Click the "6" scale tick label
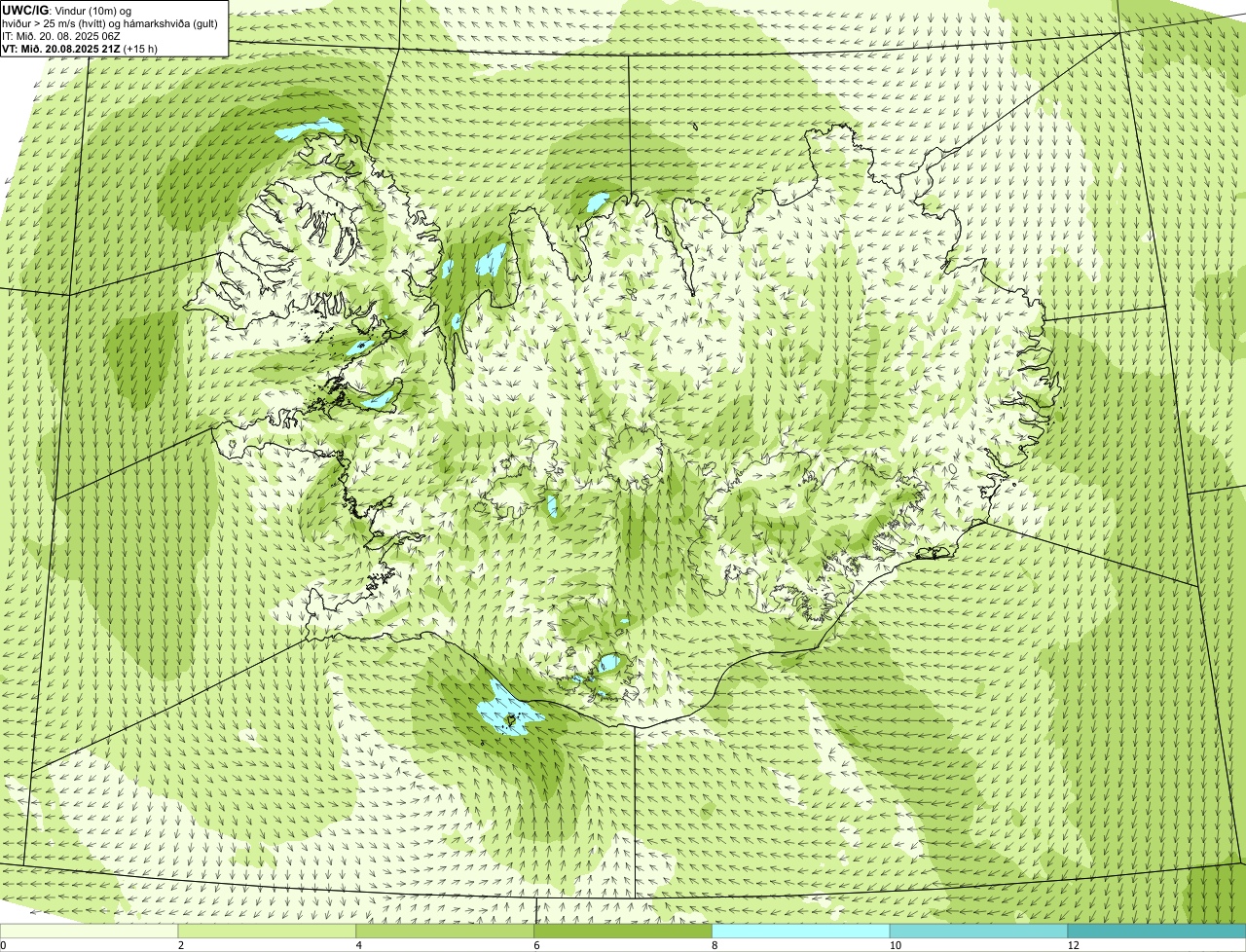The width and height of the screenshot is (1246, 952). point(536,945)
